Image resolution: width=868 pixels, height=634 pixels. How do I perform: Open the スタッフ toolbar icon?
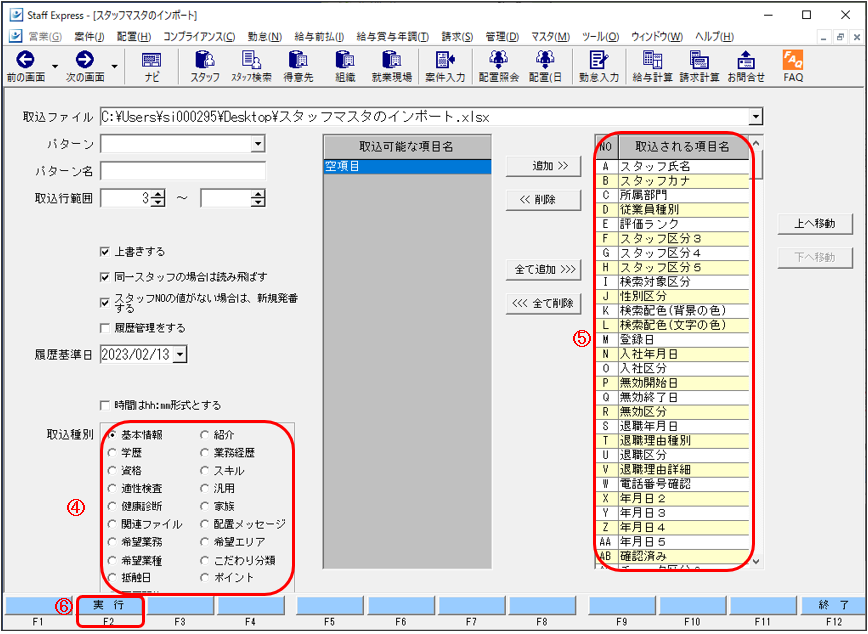point(205,66)
